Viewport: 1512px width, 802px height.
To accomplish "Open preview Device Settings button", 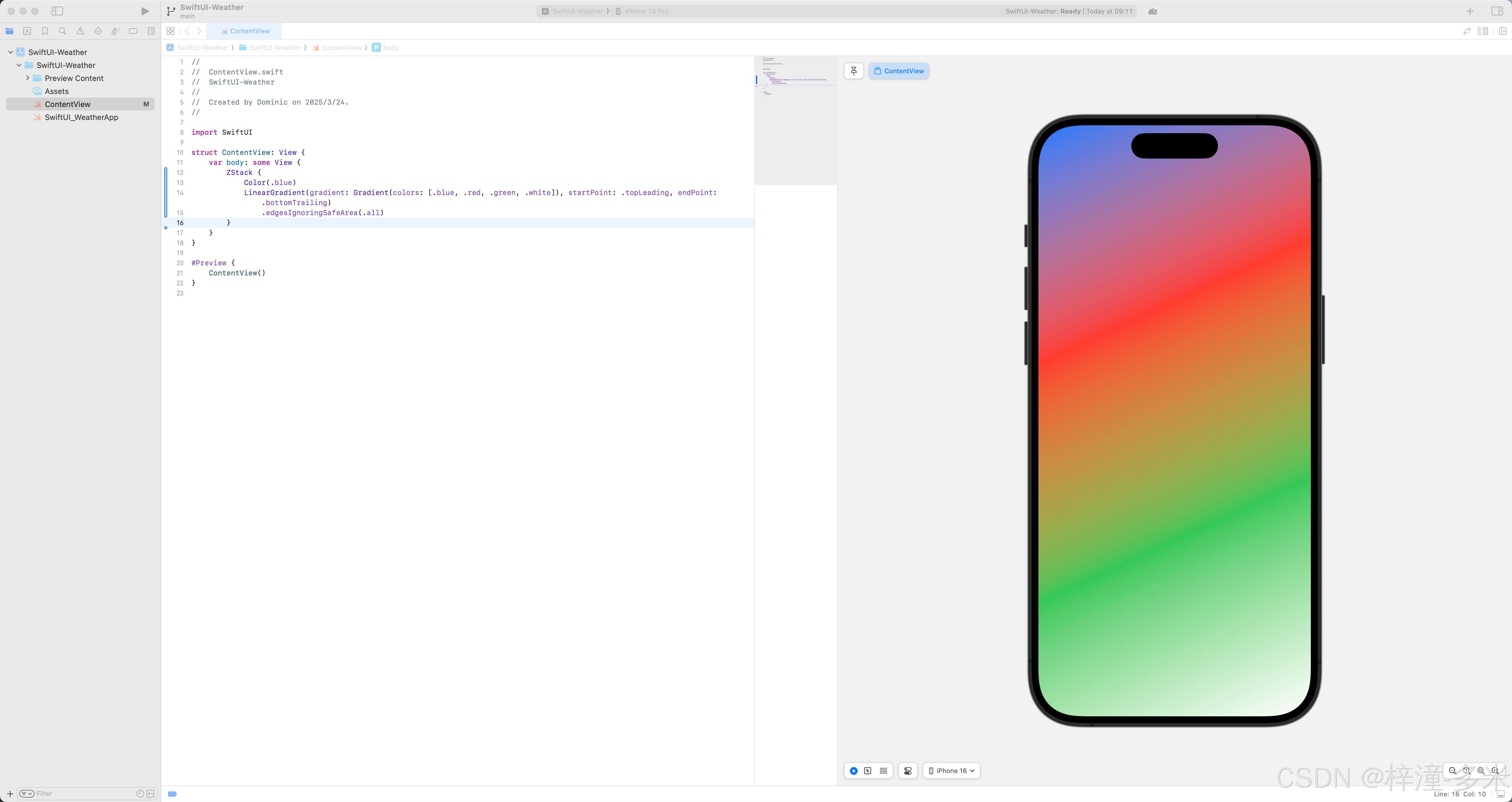I will 908,771.
